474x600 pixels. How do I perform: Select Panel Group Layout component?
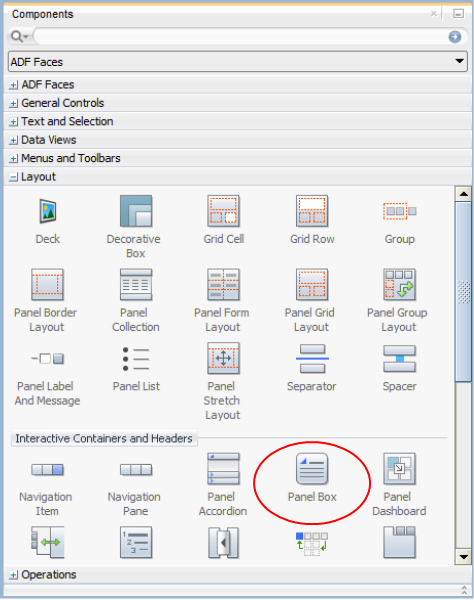pos(398,301)
